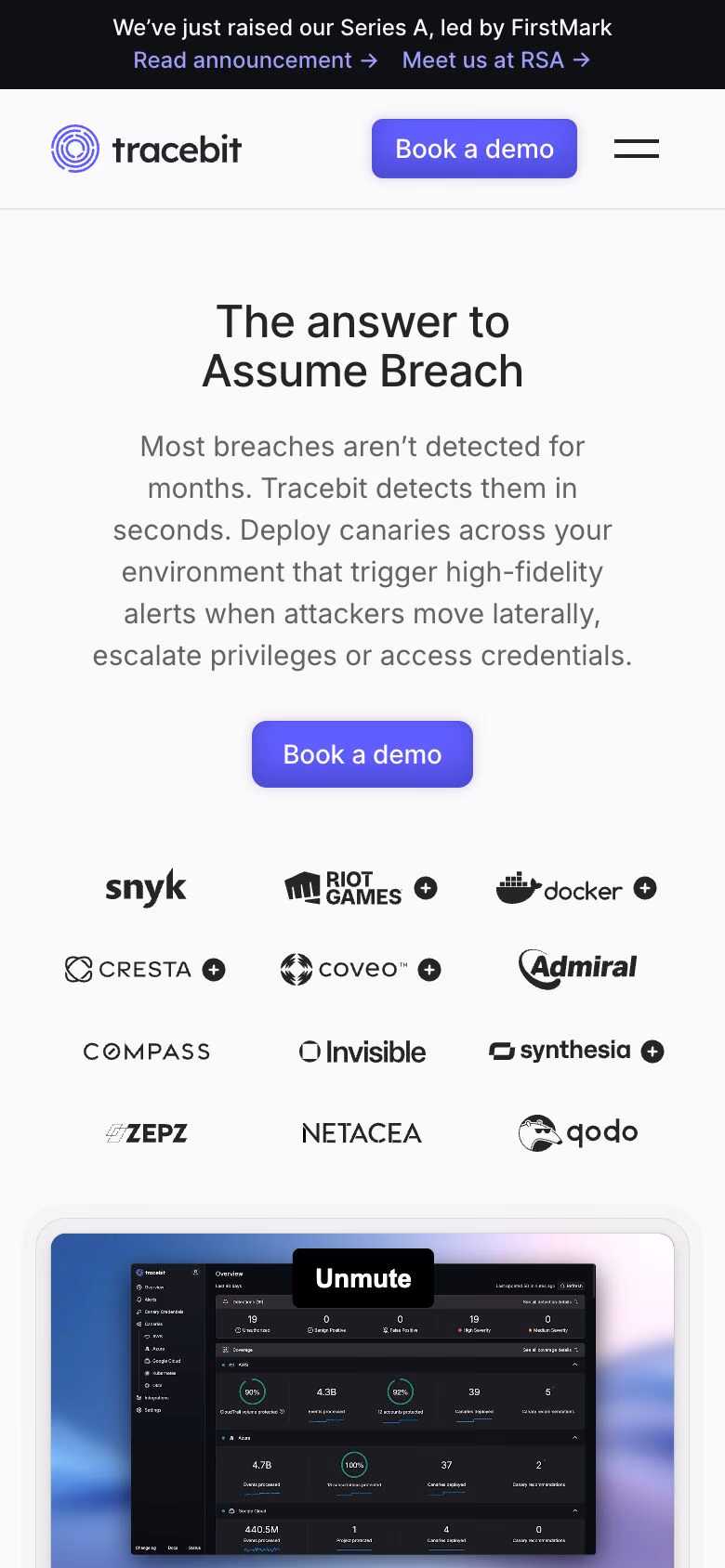Expand the Riot Games customer plus icon

[425, 888]
